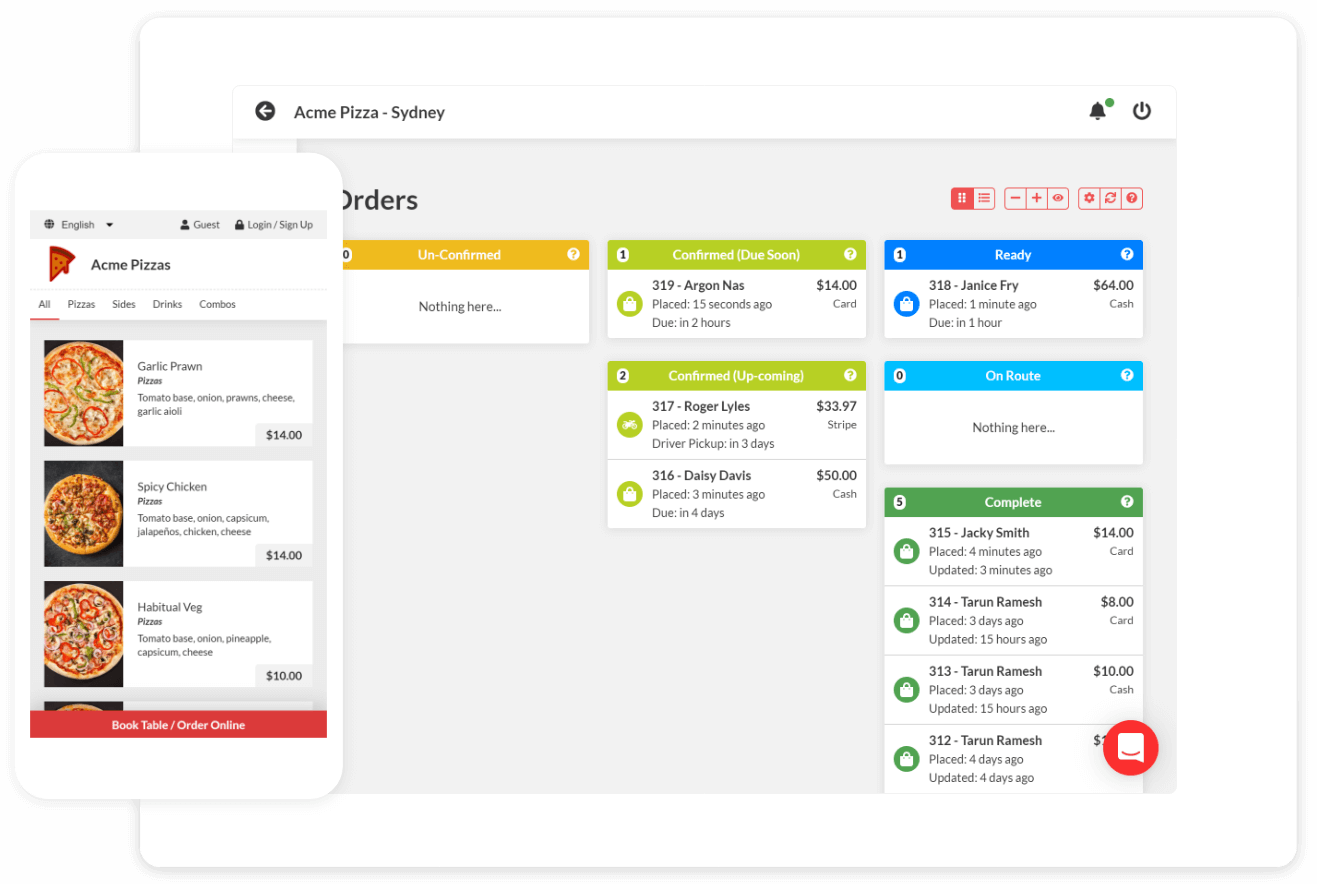Click the Login / Sign Up link

click(x=273, y=225)
